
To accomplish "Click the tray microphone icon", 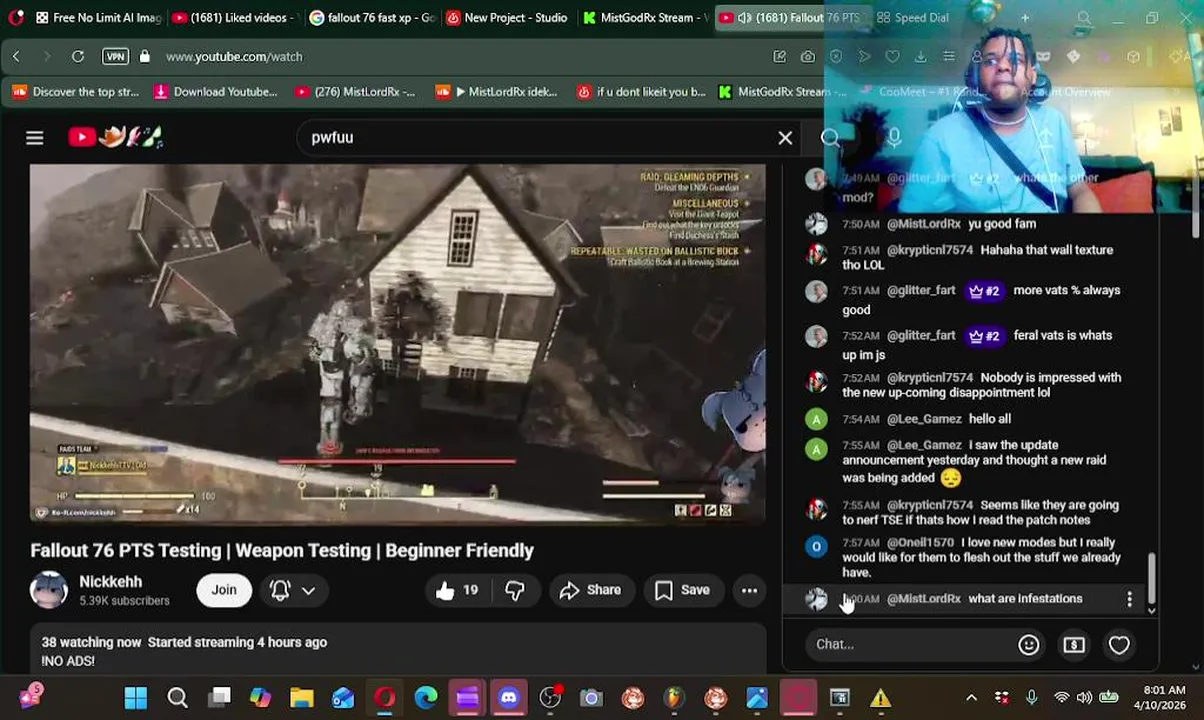I will point(1032,698).
